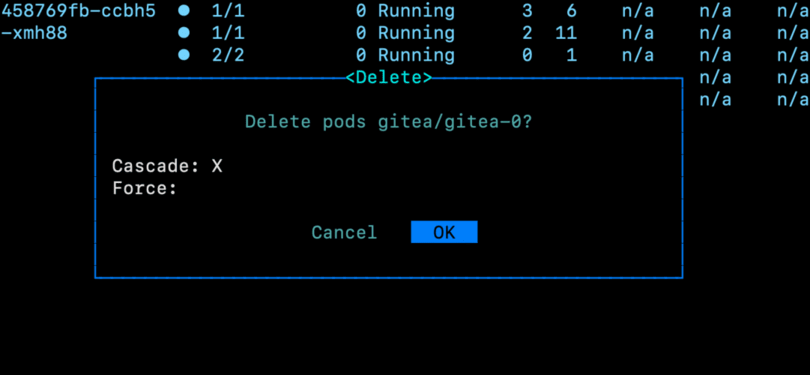This screenshot has width=810, height=375.
Task: Click the Force label
Action: point(145,189)
